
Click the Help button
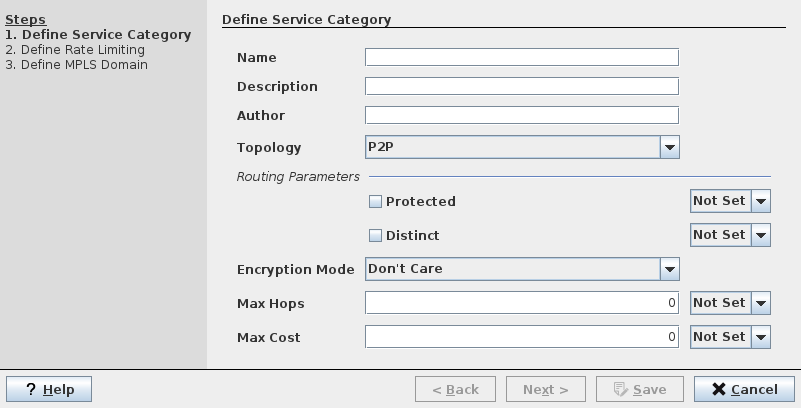[49, 389]
